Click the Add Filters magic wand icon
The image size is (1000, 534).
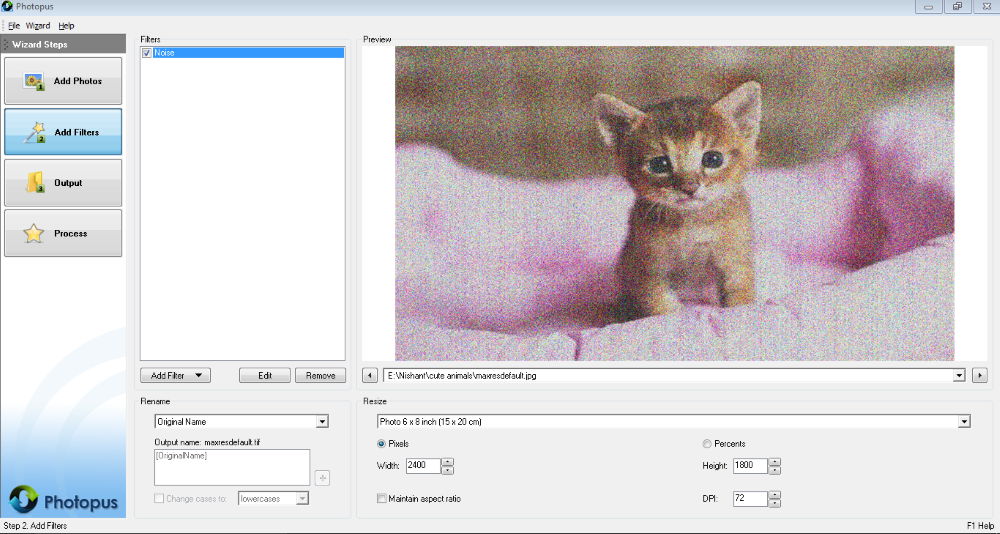[34, 132]
